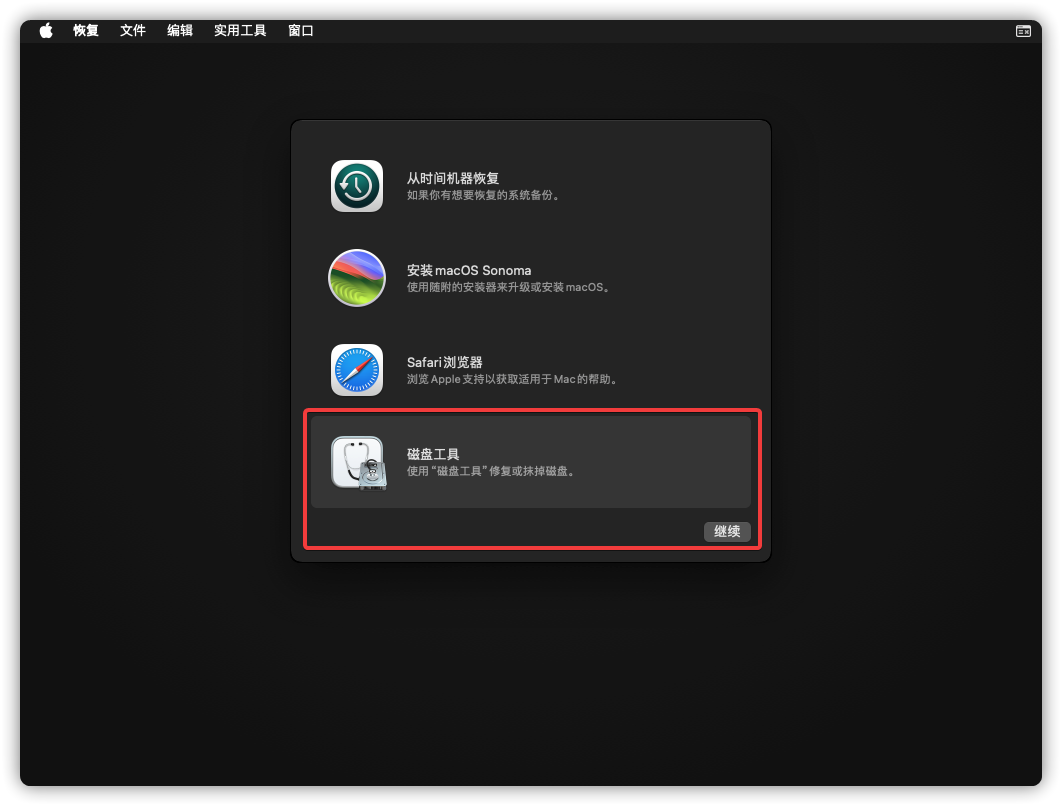
Task: Choose 磁盘工具 option title
Action: [433, 454]
